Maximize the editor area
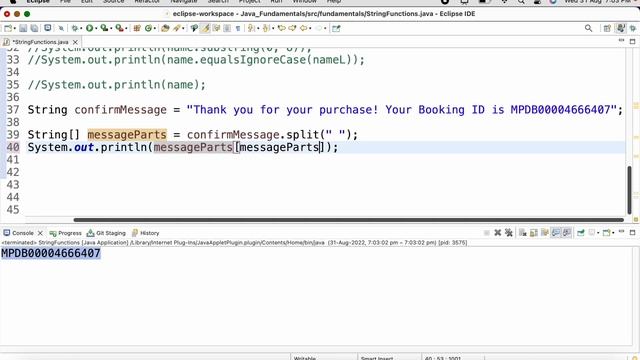This screenshot has height=360, width=640. (632, 41)
